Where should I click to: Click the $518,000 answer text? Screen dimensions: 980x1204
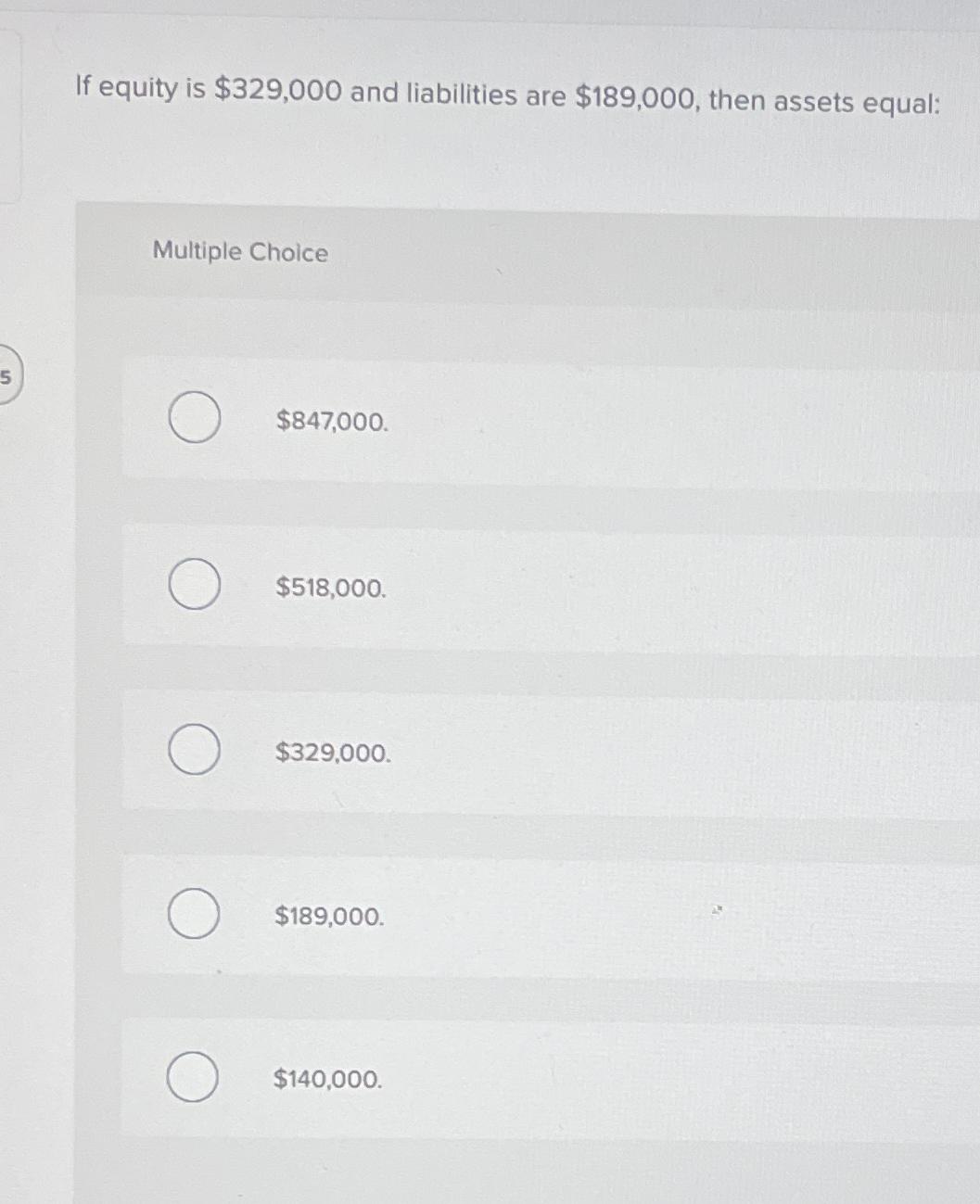click(x=330, y=589)
